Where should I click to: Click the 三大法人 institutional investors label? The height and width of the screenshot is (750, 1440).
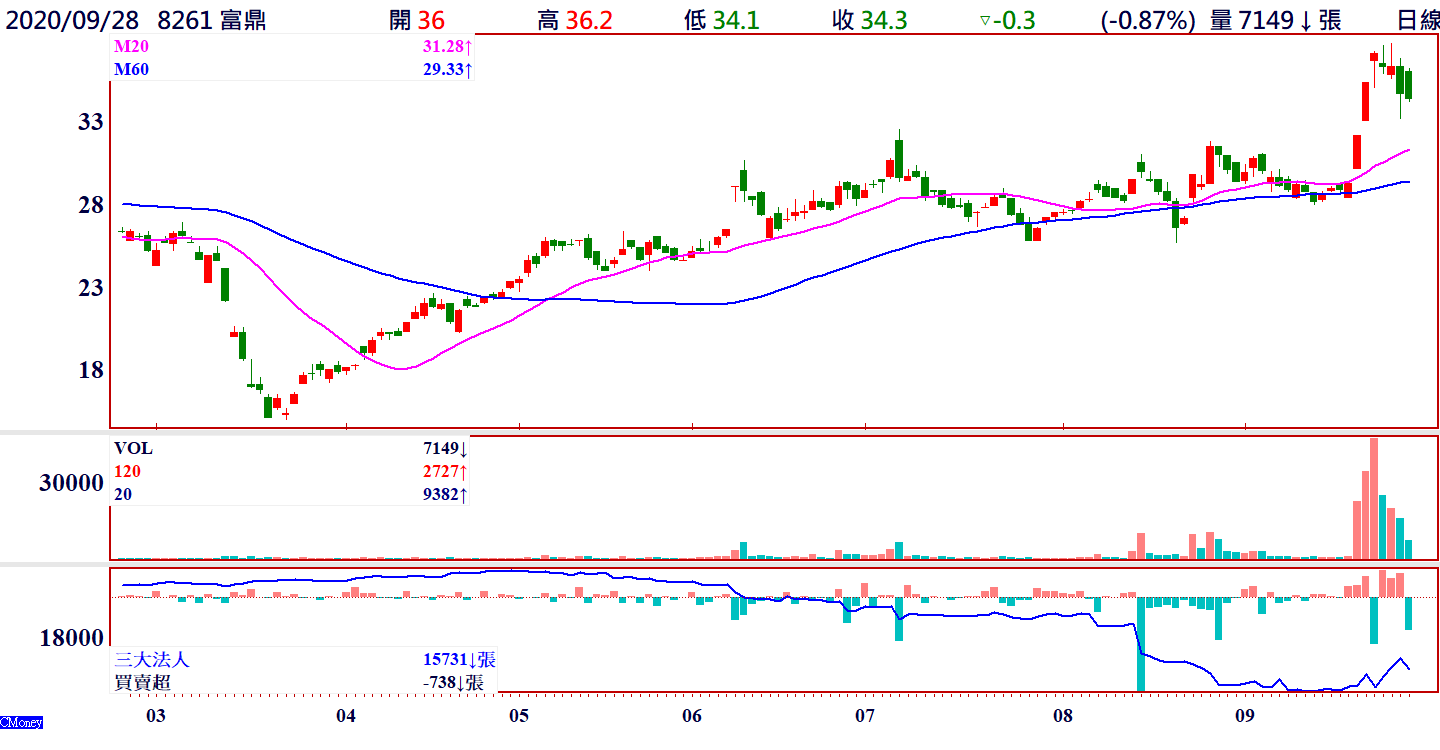pos(152,660)
